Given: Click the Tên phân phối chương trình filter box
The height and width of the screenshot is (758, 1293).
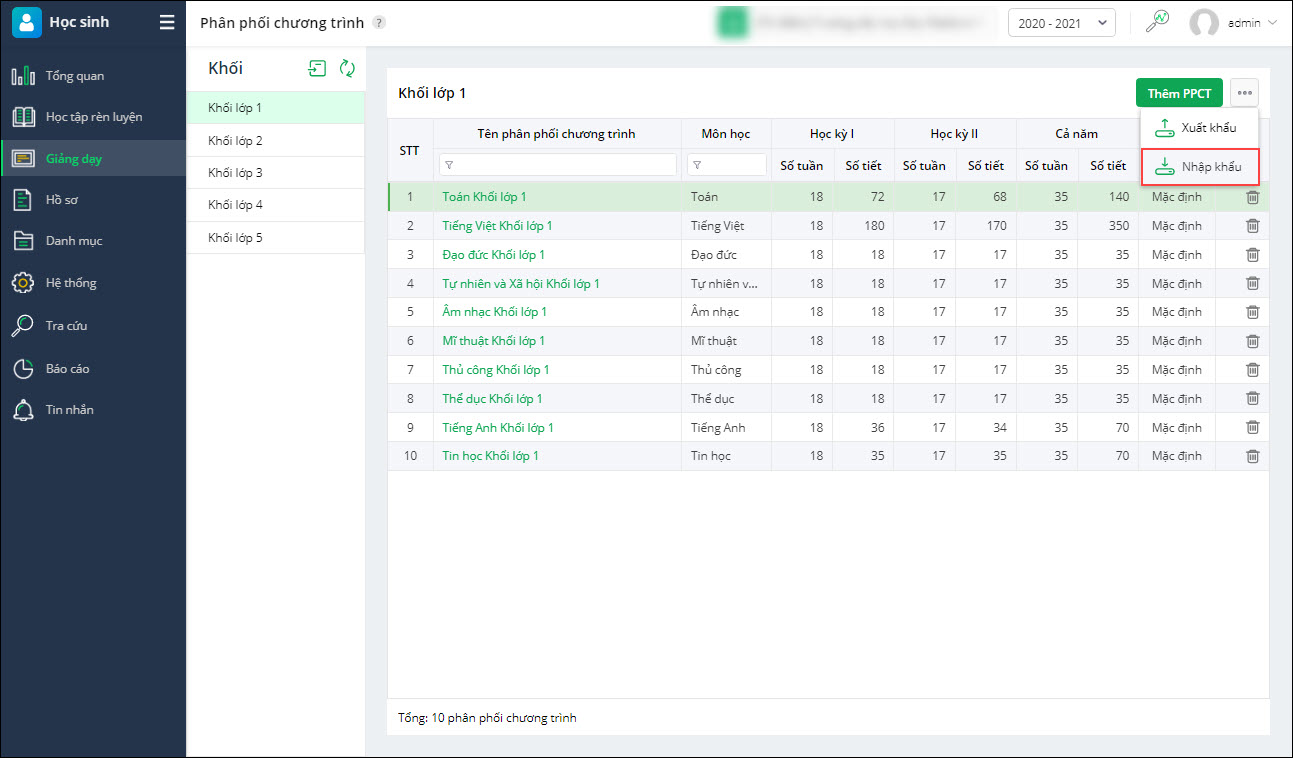Looking at the screenshot, I should click(x=558, y=165).
